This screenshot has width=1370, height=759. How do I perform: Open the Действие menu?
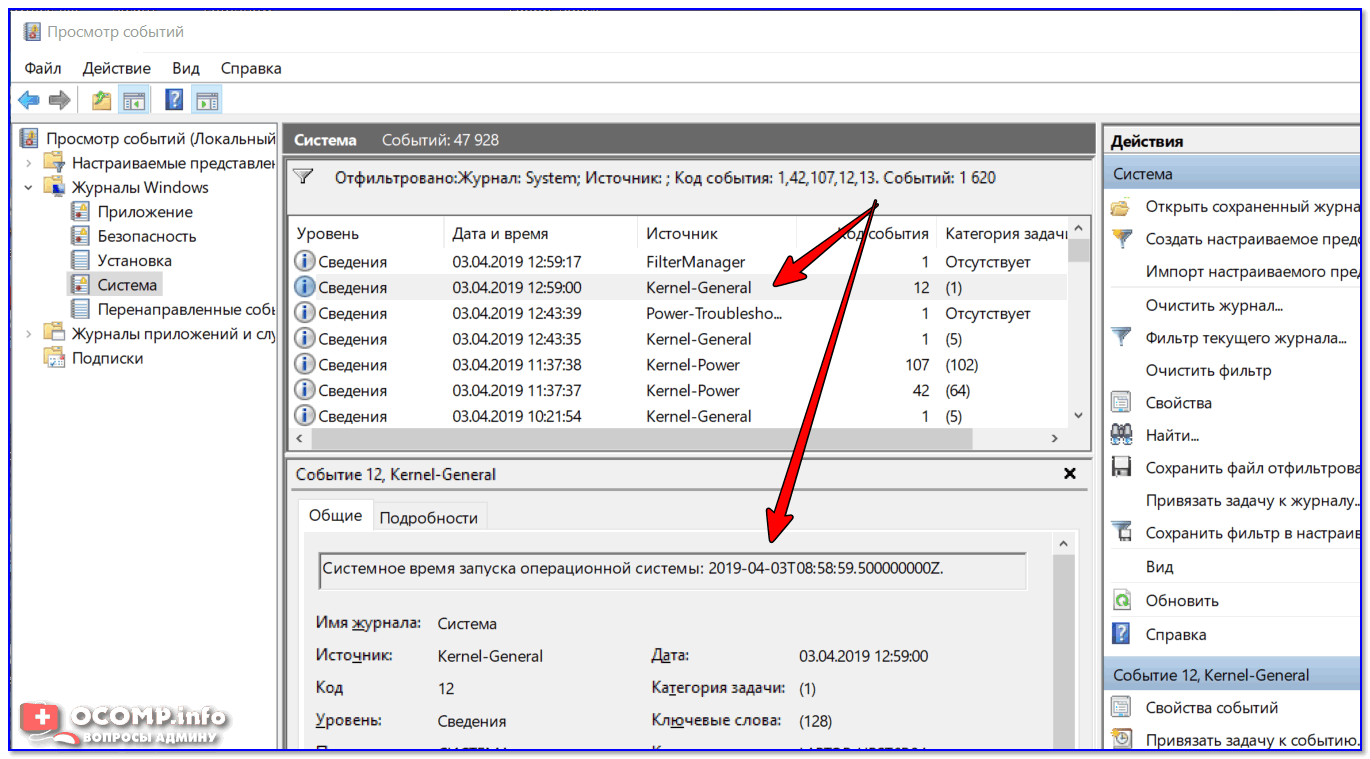click(117, 68)
